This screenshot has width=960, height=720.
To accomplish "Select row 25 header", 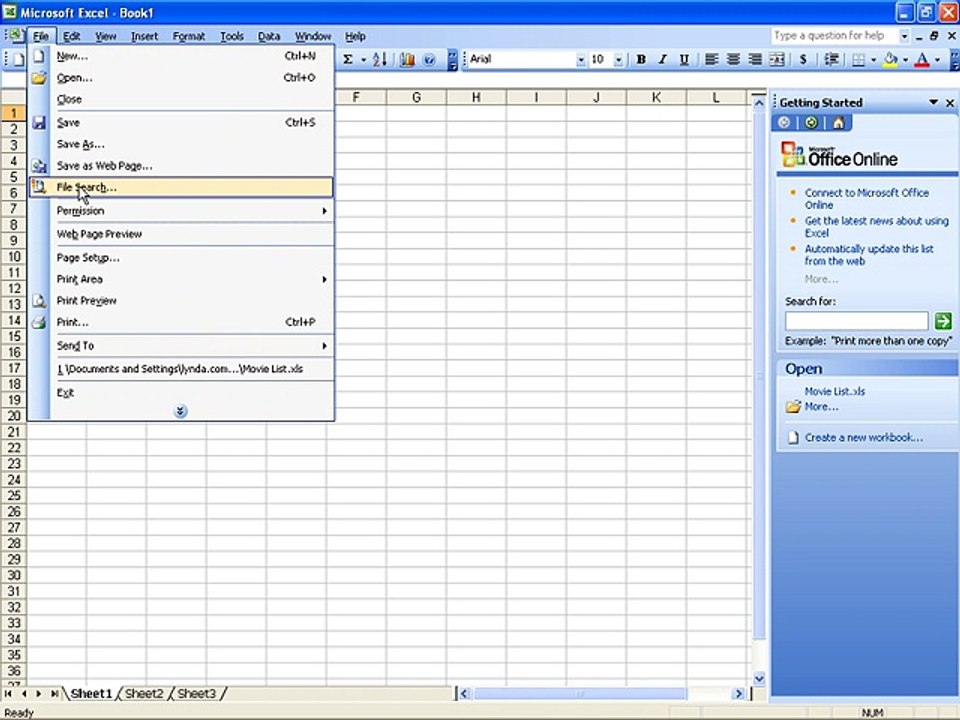I will 13,495.
